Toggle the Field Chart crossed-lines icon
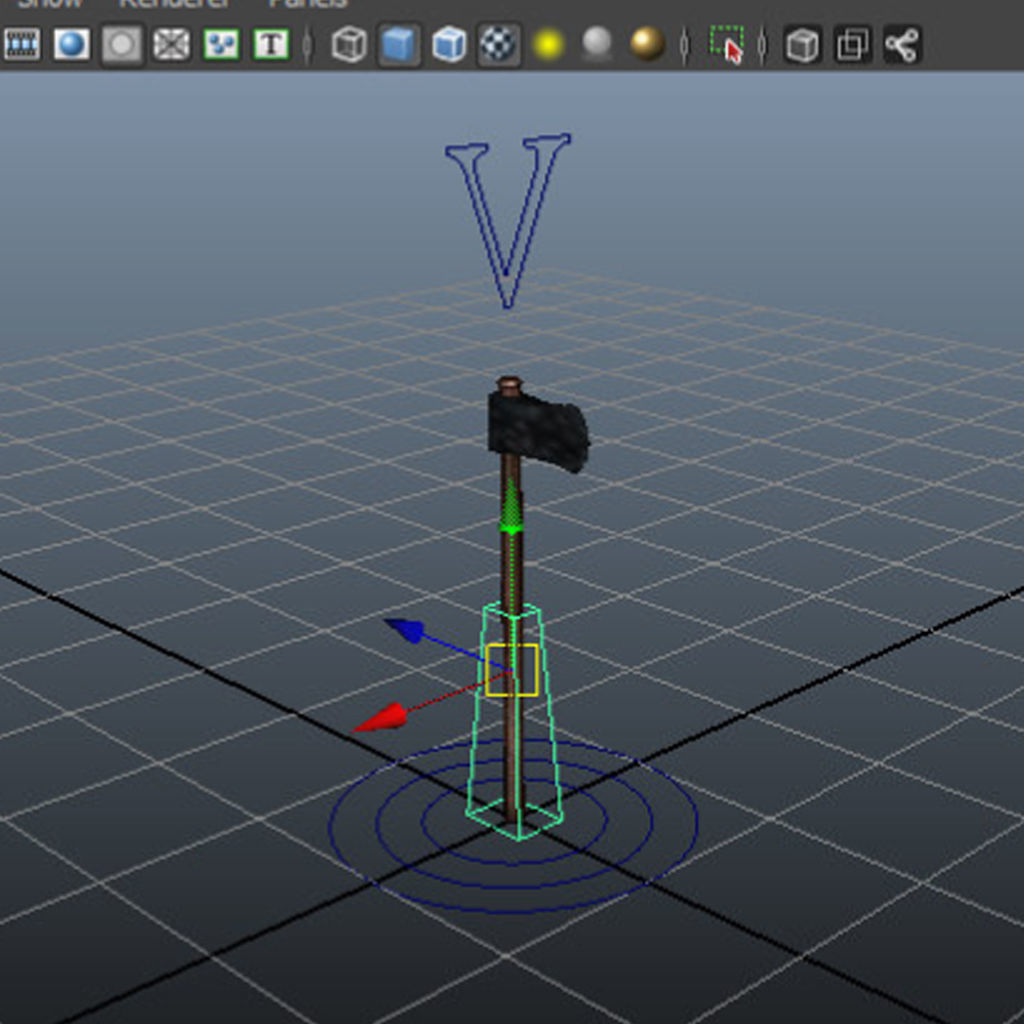1024x1024 pixels. (171, 45)
